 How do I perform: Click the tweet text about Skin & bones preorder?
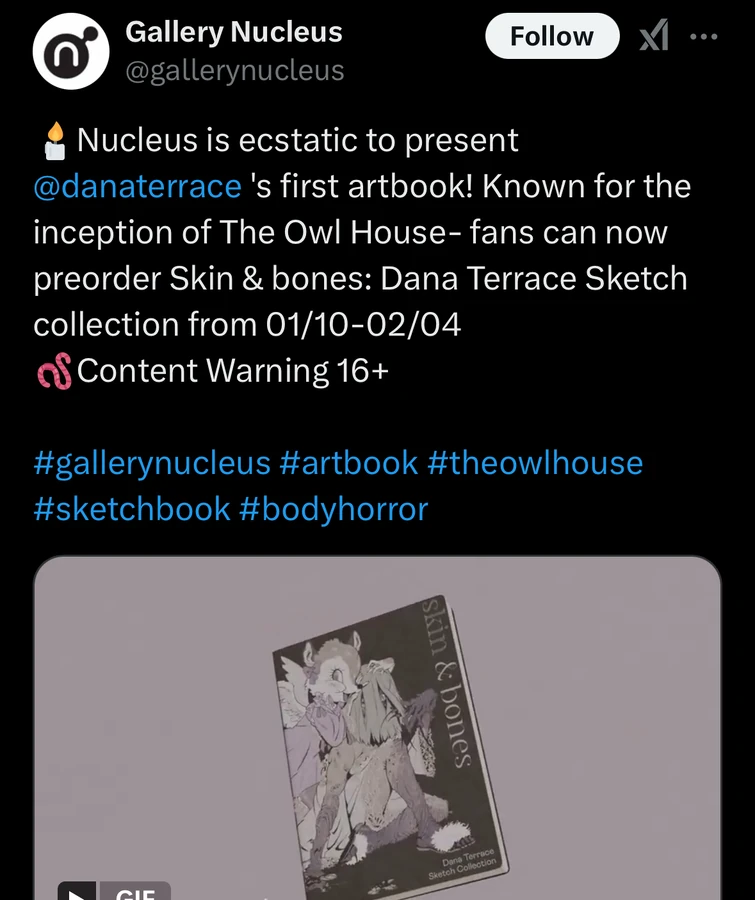362,232
